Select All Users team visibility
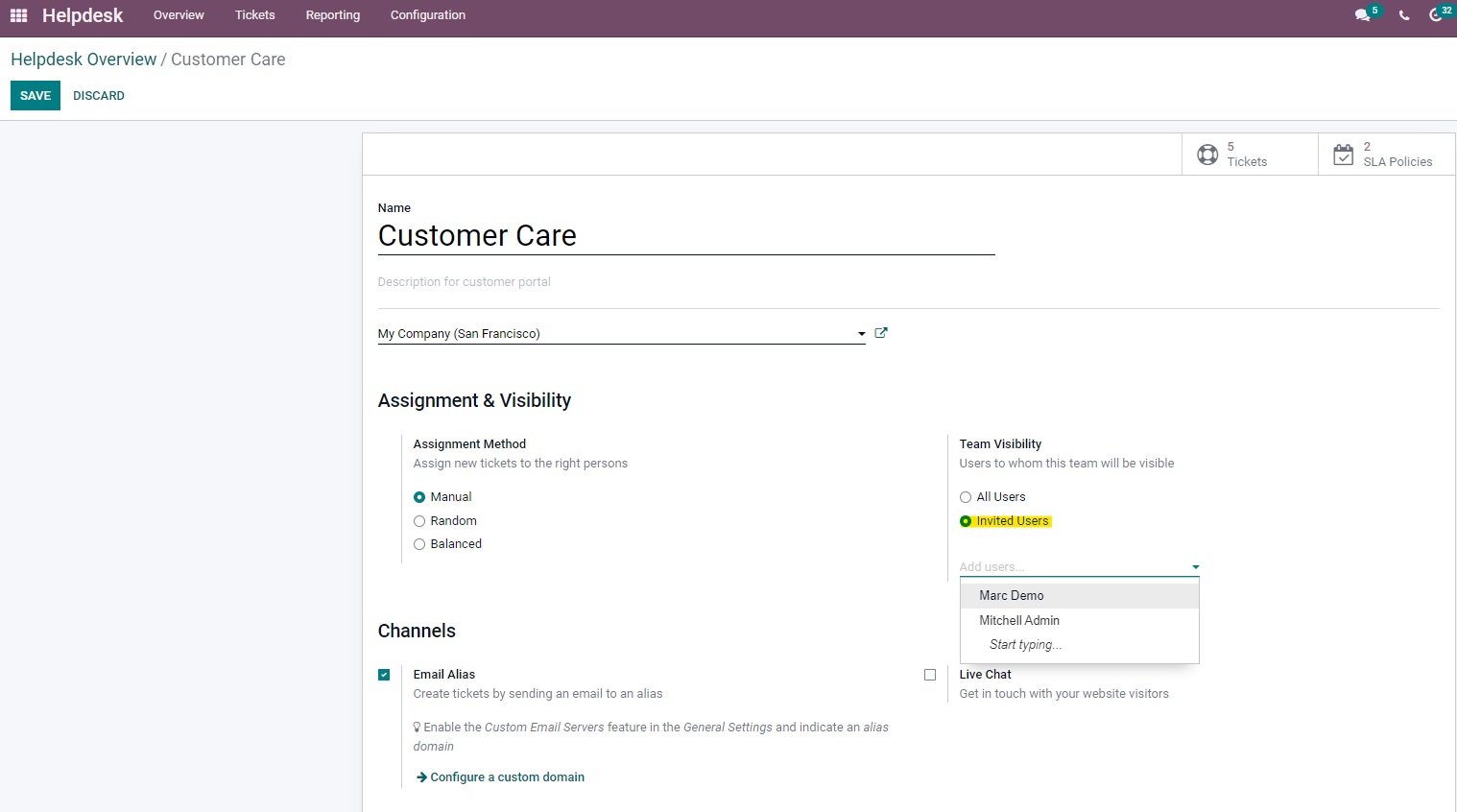 pos(966,497)
